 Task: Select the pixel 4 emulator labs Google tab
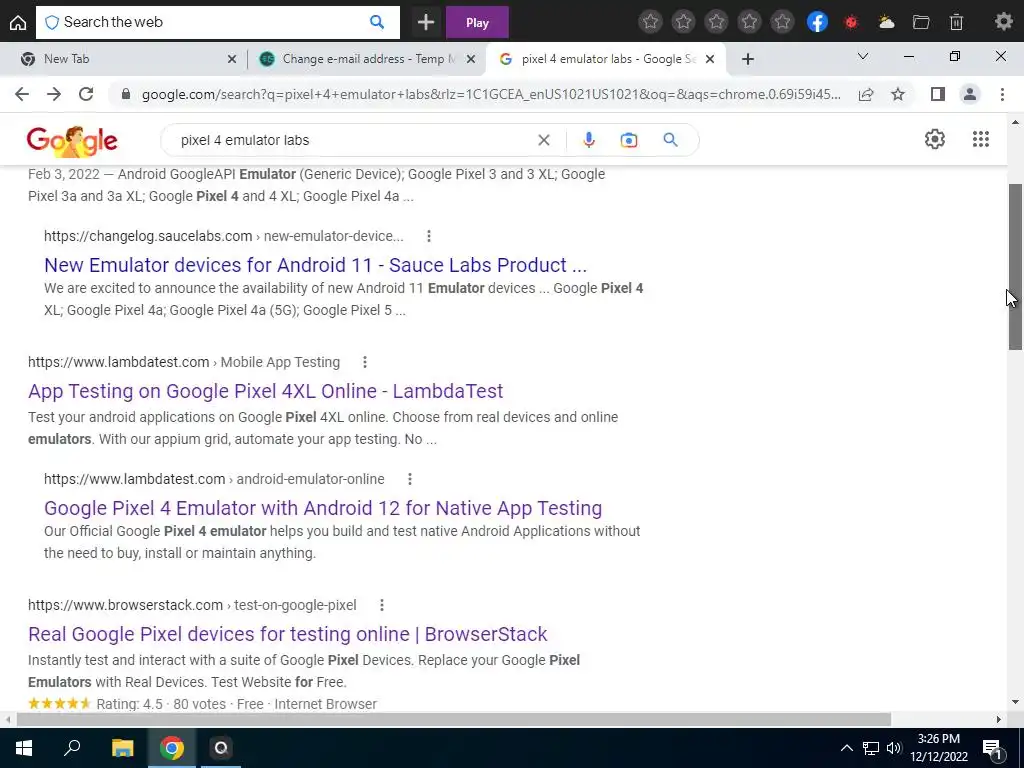pos(604,59)
